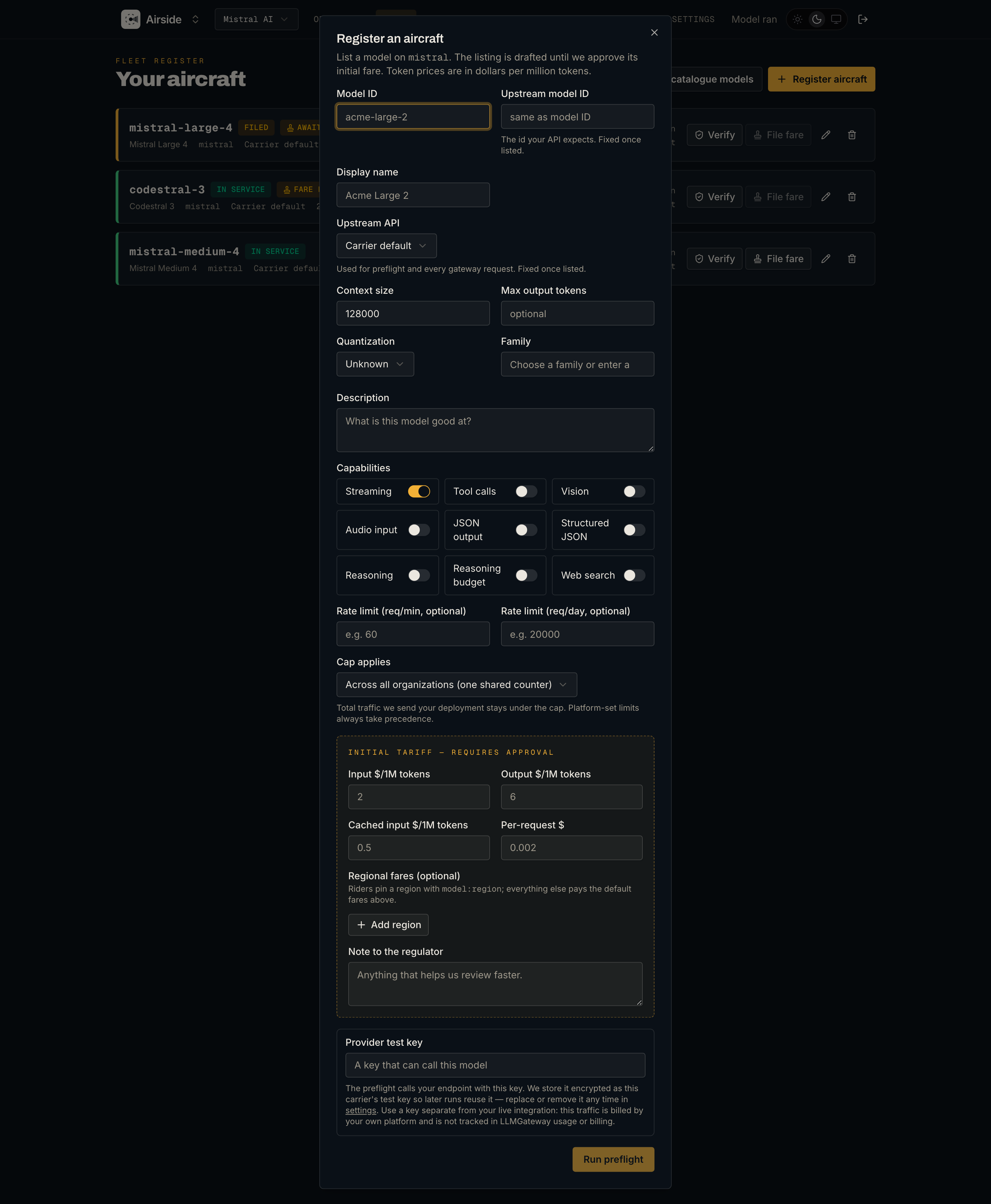Verify the mistral-medium-4 aircraft
This screenshot has width=991, height=1204.
714,258
